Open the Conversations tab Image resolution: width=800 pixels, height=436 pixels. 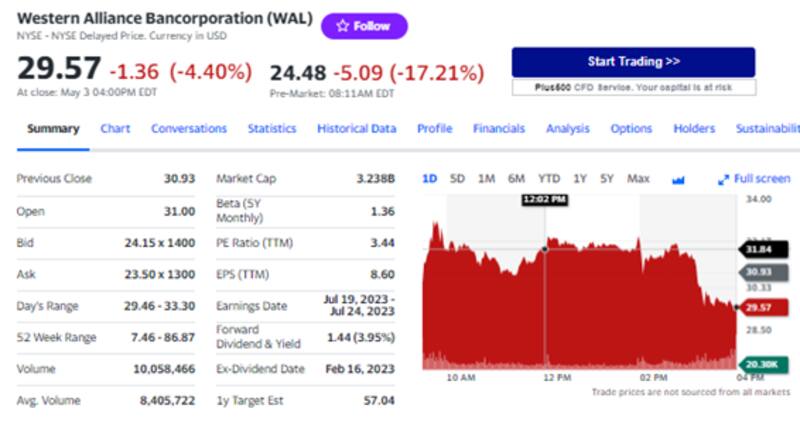click(189, 128)
